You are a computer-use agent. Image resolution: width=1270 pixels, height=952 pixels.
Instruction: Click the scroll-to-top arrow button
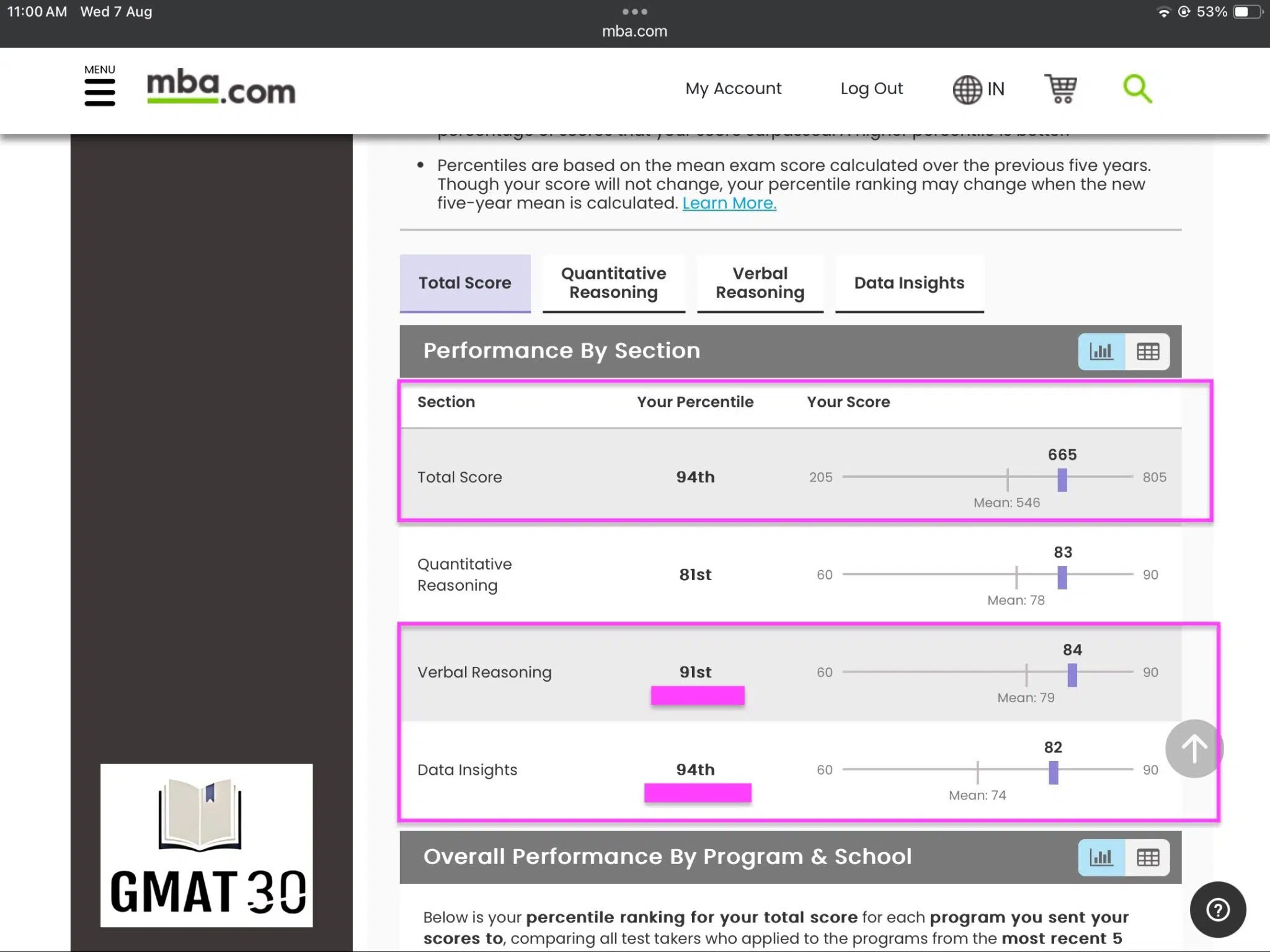1194,749
